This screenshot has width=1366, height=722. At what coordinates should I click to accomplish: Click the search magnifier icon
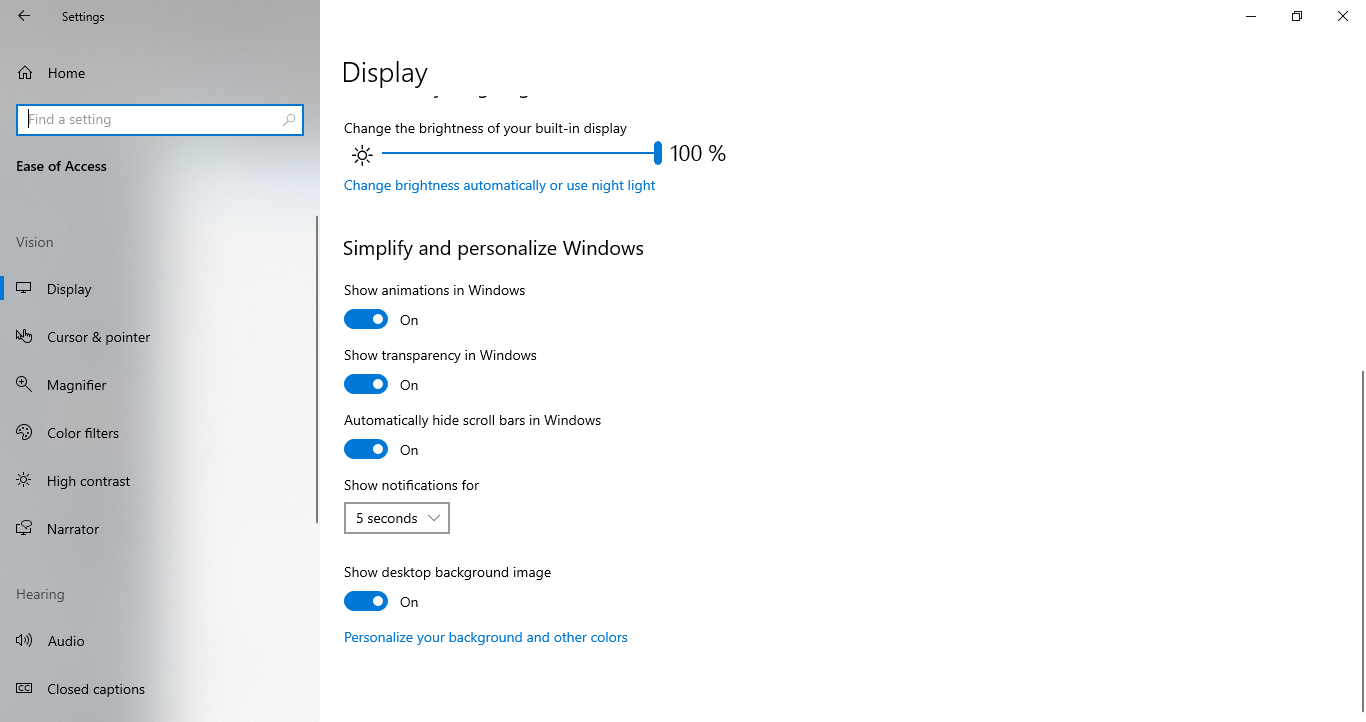(x=289, y=120)
